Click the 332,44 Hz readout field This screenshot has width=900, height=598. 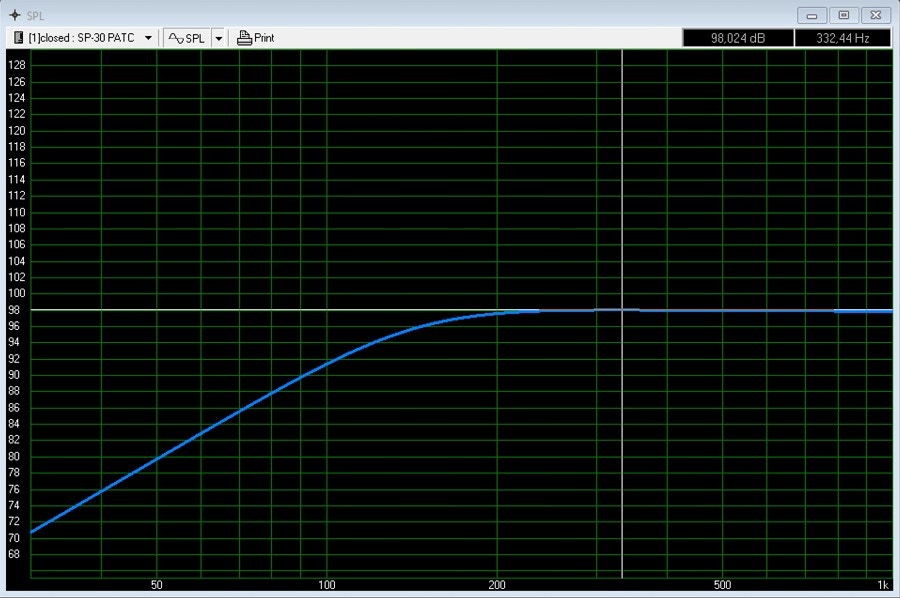tap(843, 38)
